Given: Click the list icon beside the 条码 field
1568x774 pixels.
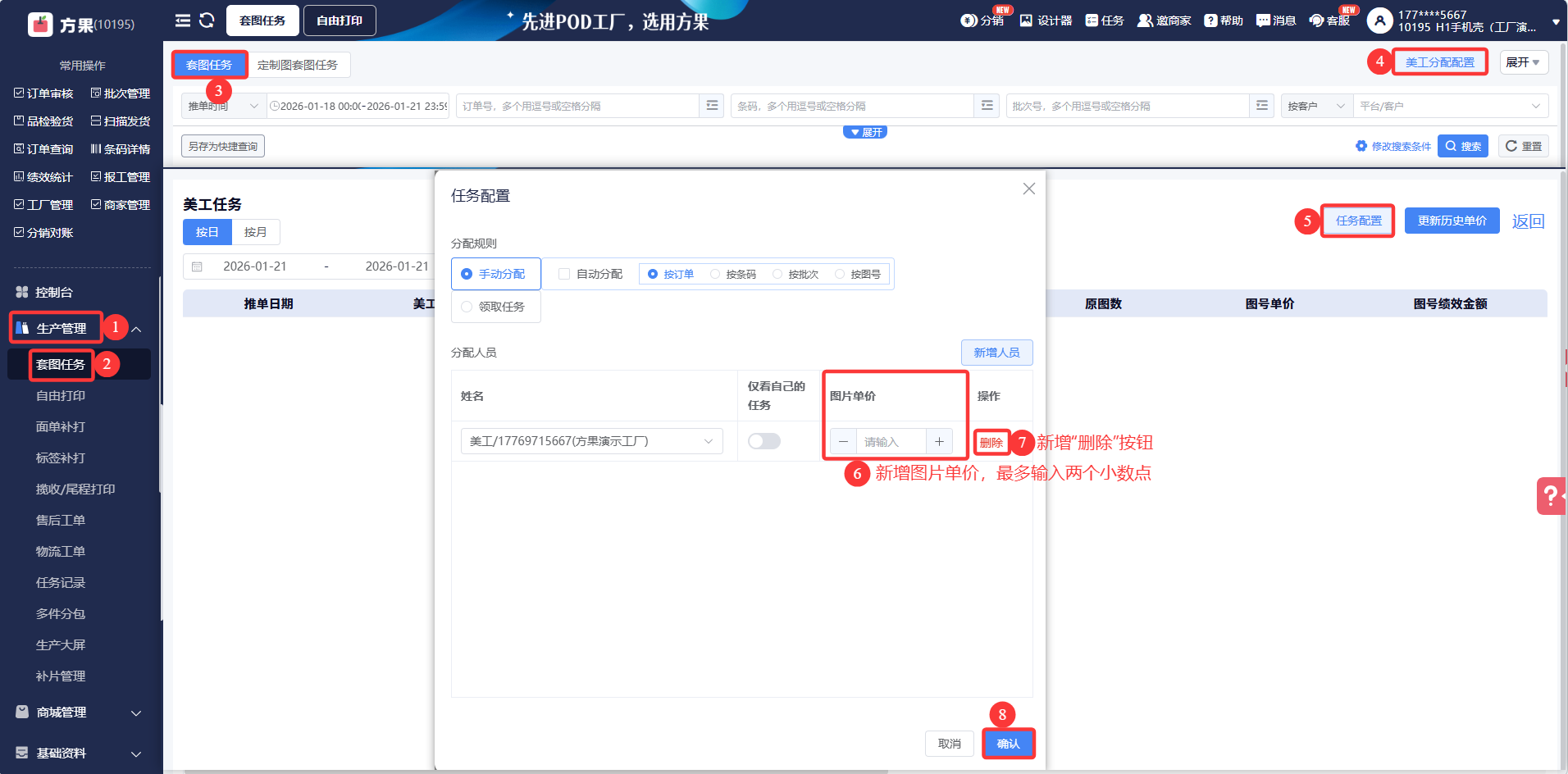Looking at the screenshot, I should [987, 106].
